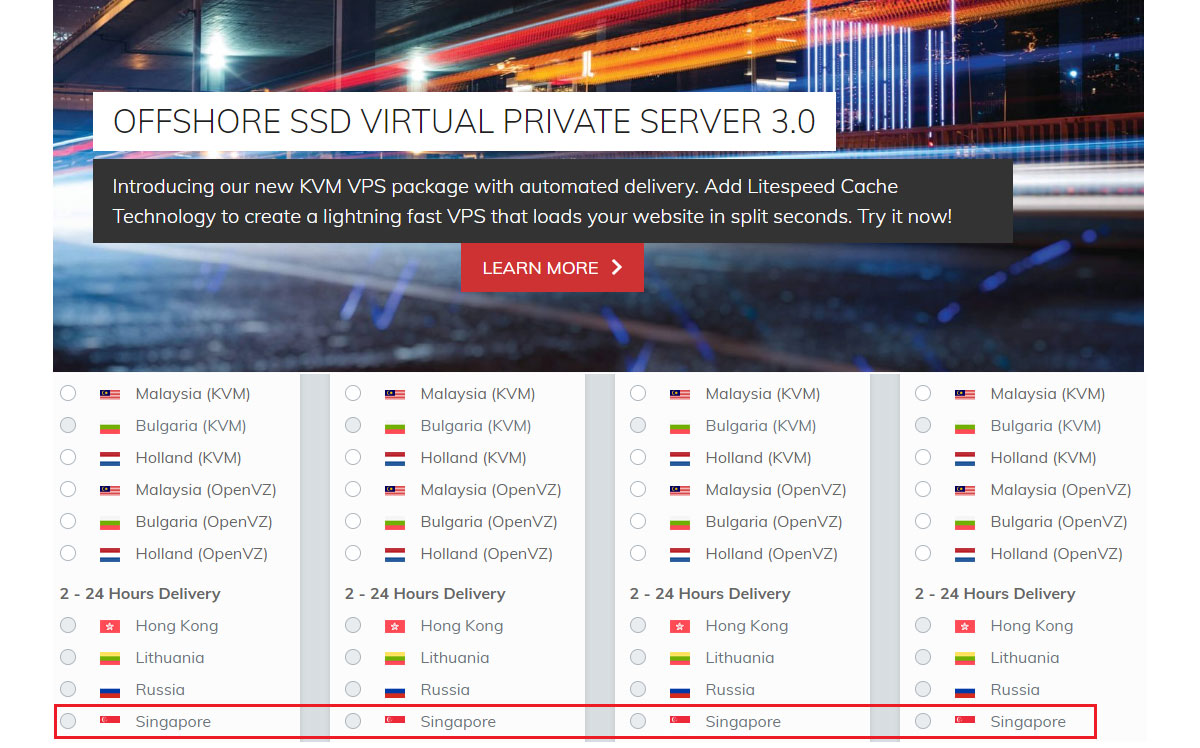
Task: Select Lithuania radio in third column
Action: click(x=638, y=657)
